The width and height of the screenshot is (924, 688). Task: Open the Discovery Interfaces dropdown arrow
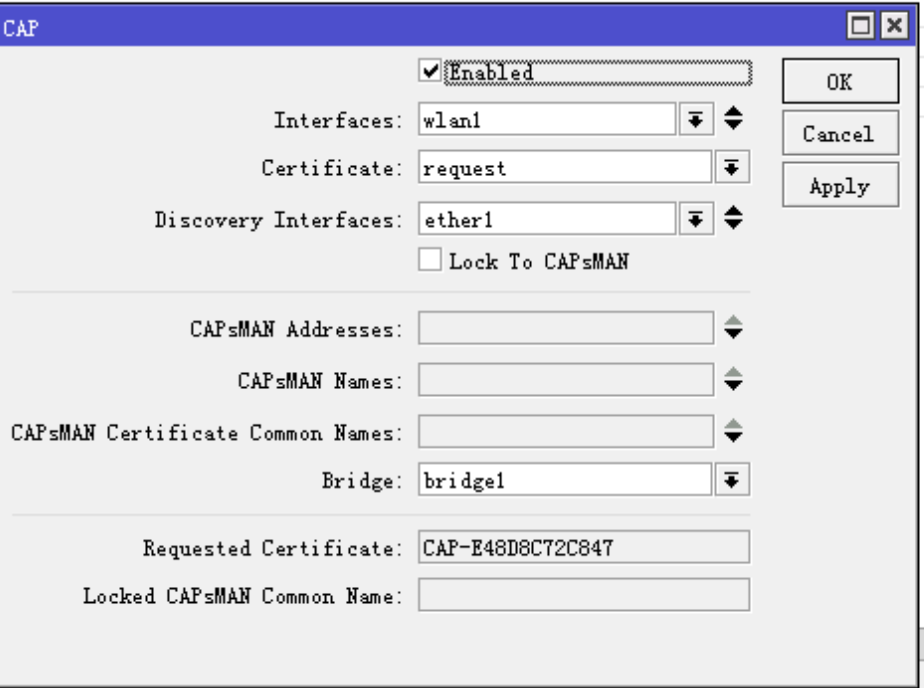(x=696, y=219)
